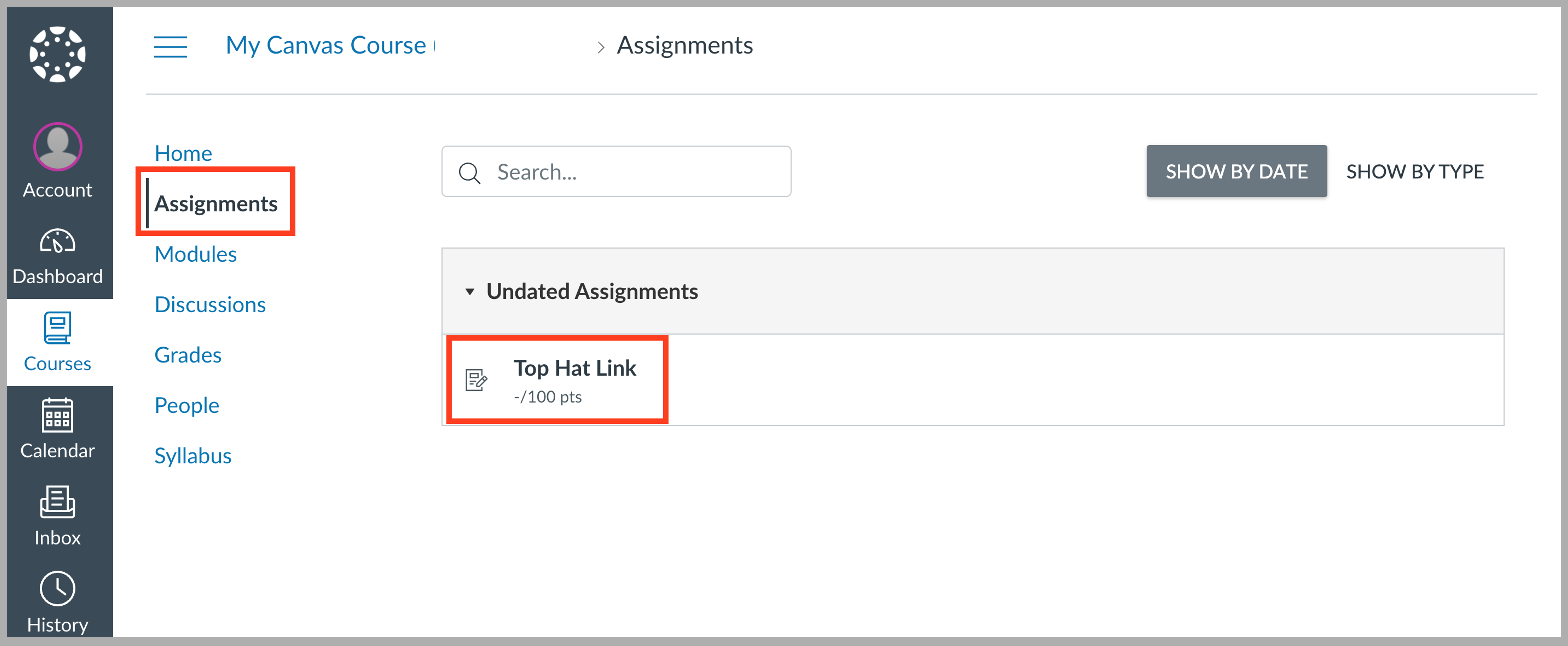Toggle the hamburger menu for the course

170,45
